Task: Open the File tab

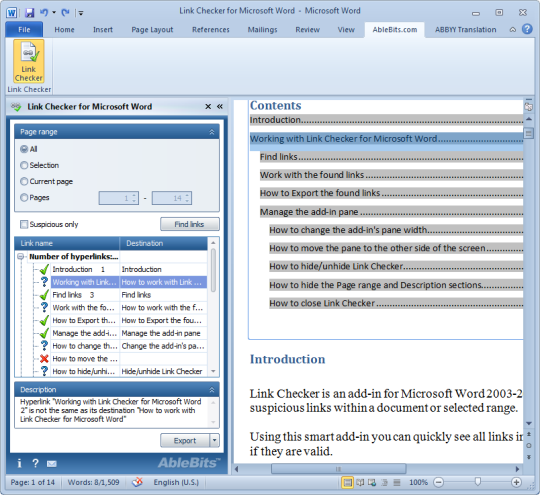Action: point(24,30)
